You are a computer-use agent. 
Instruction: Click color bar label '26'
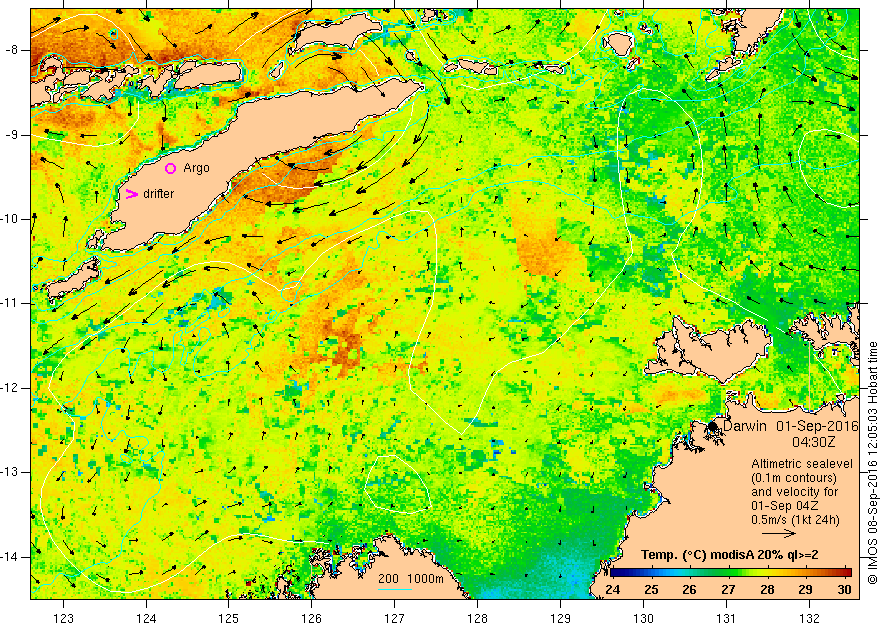pos(690,590)
